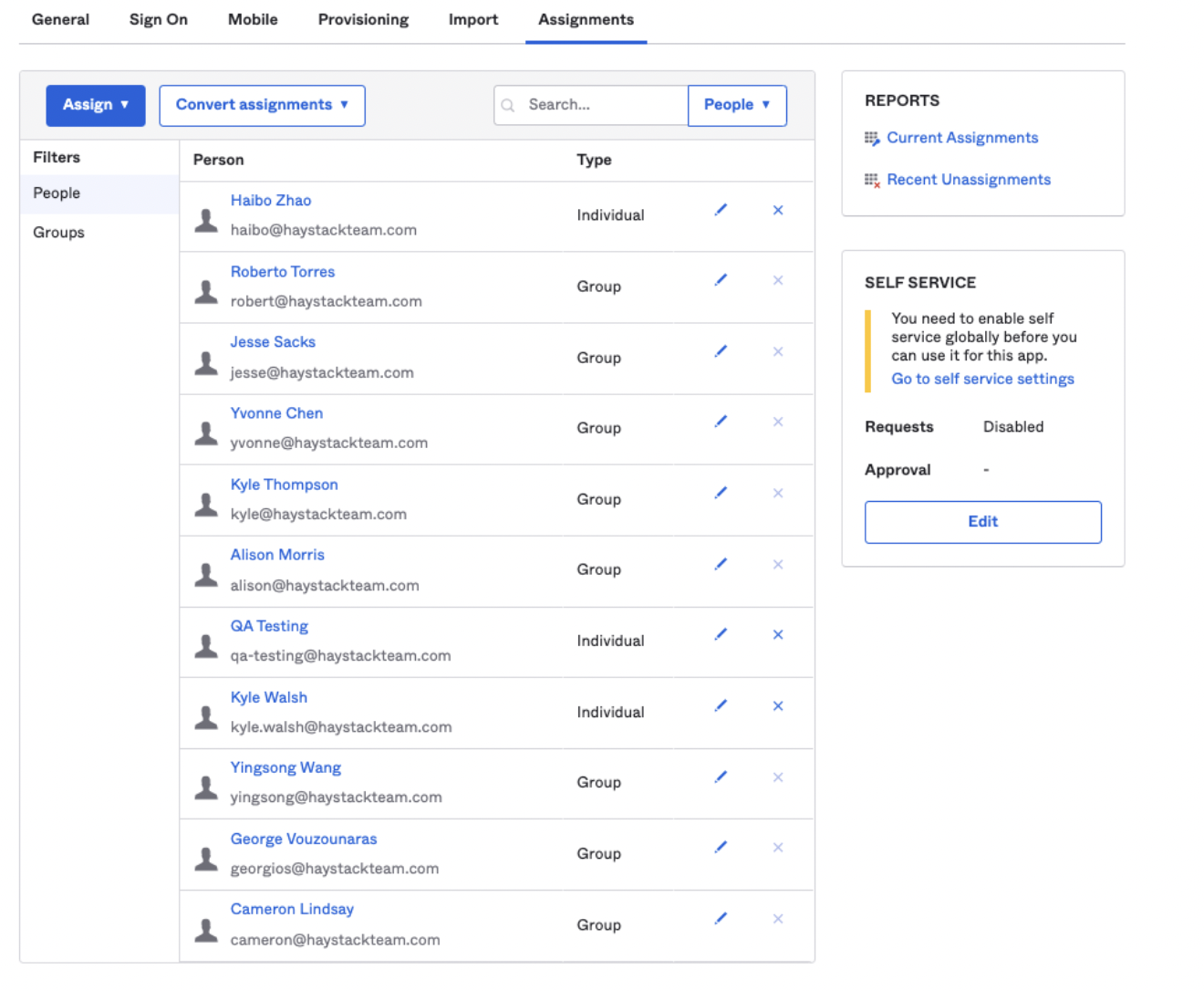
Task: Open the Current Assignments report
Action: click(962, 138)
